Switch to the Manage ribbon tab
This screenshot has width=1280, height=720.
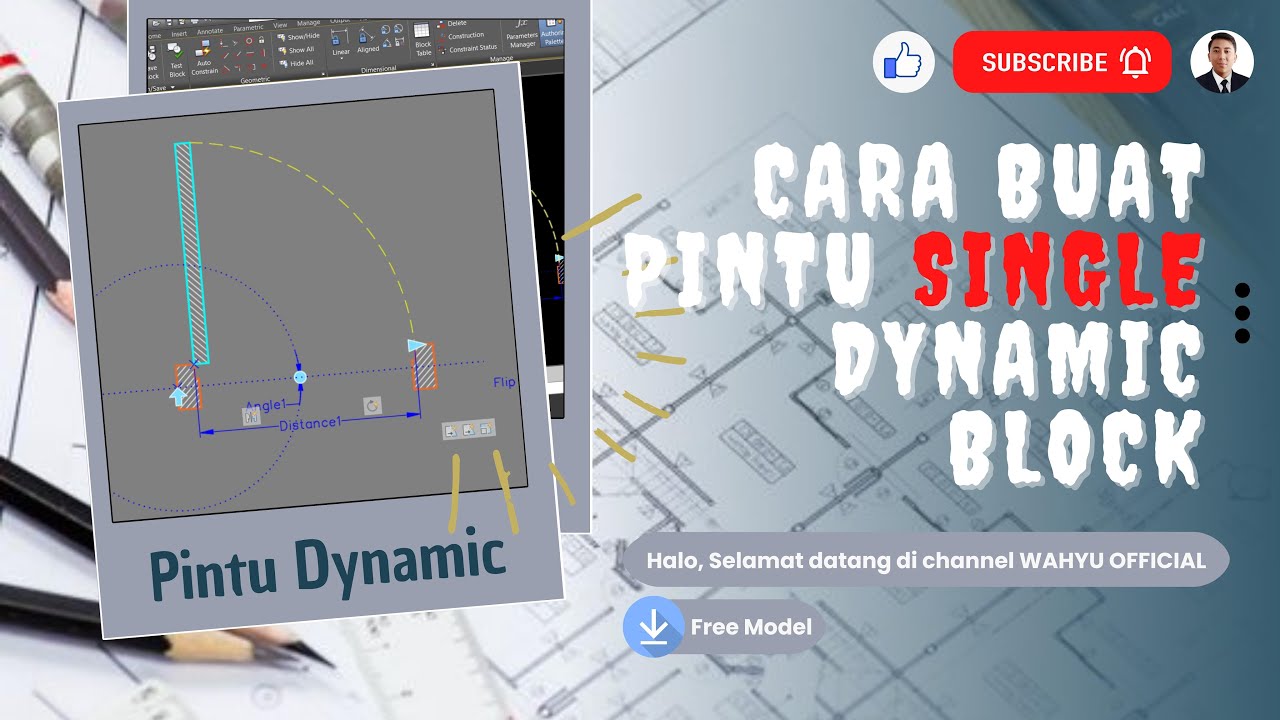308,23
